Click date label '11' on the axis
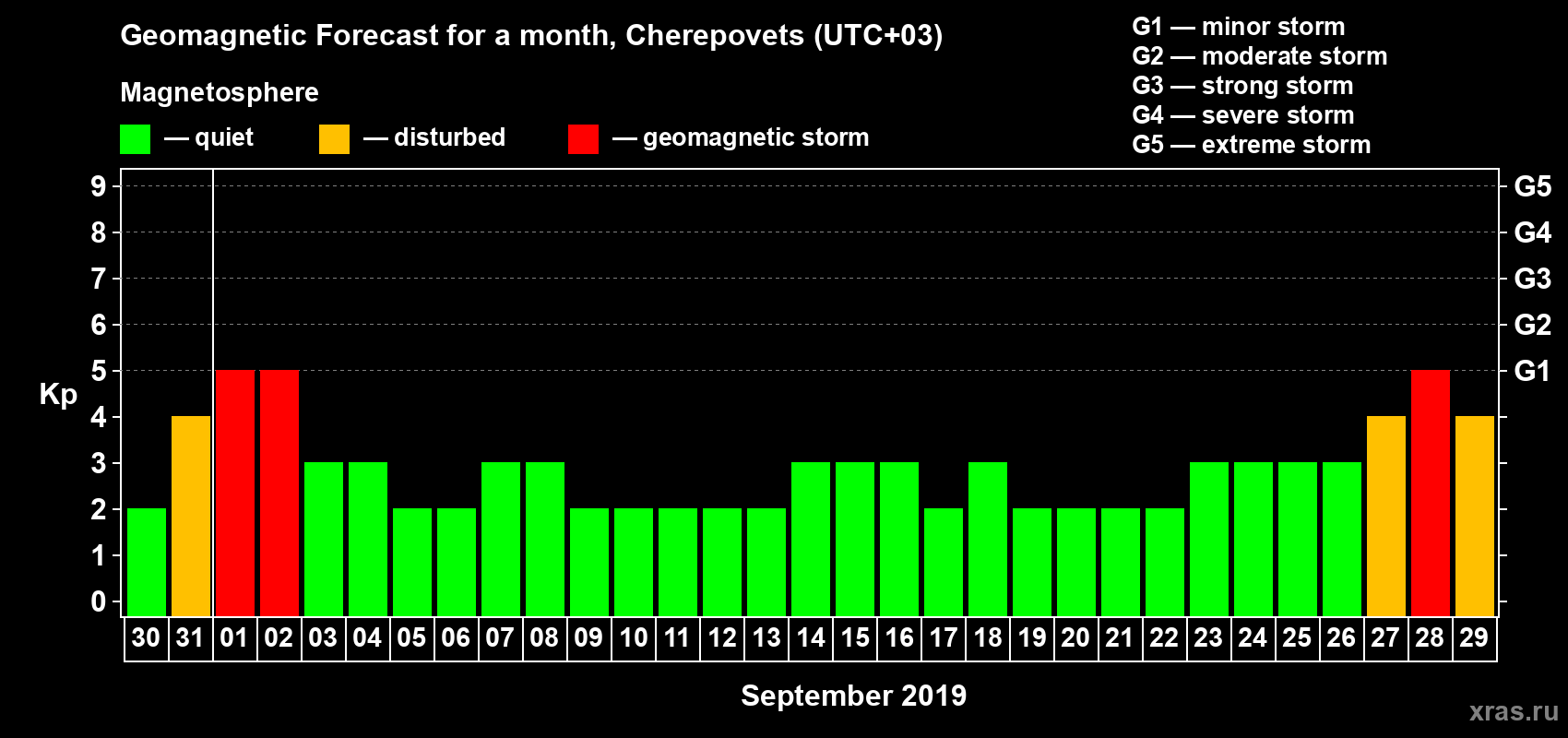1568x738 pixels. click(677, 637)
